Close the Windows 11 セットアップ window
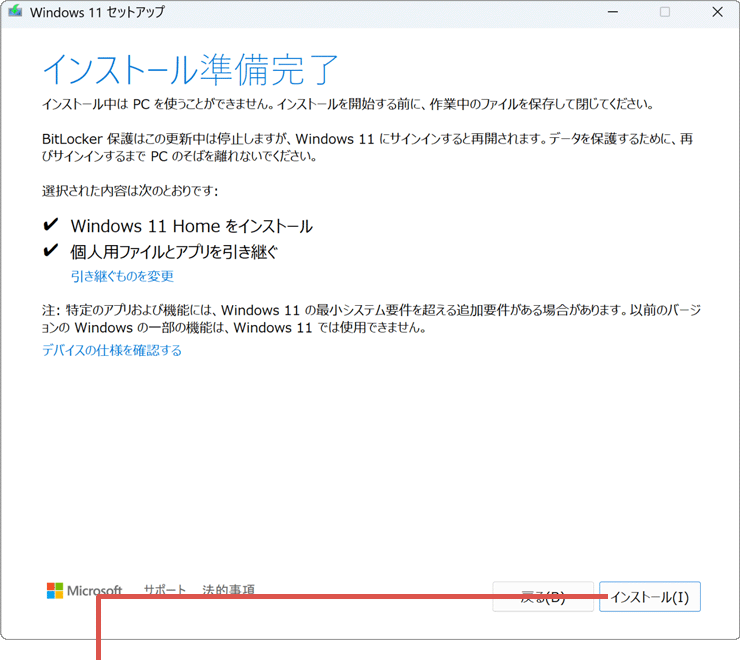 click(717, 12)
